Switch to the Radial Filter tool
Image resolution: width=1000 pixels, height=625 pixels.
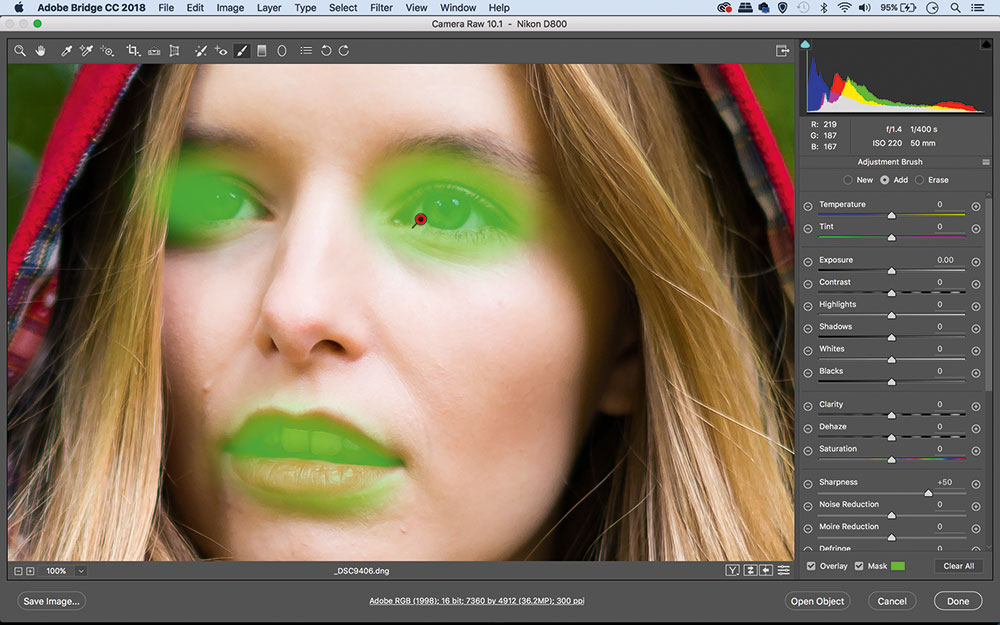coord(281,50)
